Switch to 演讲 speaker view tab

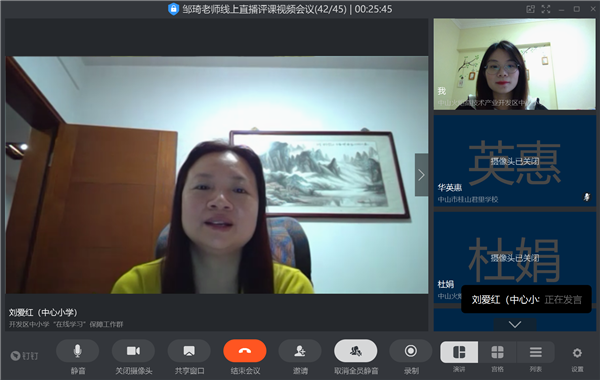459,352
